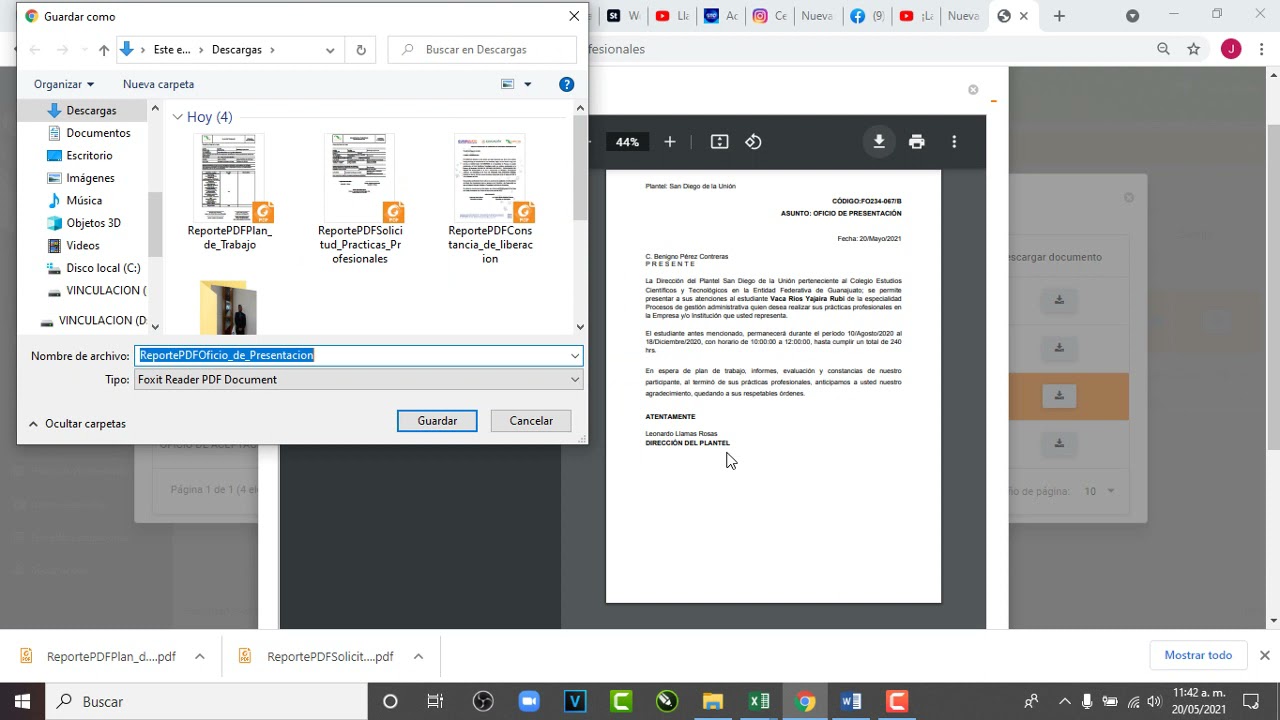Refresh the Descargas folder listing
1280x720 pixels.
[361, 50]
